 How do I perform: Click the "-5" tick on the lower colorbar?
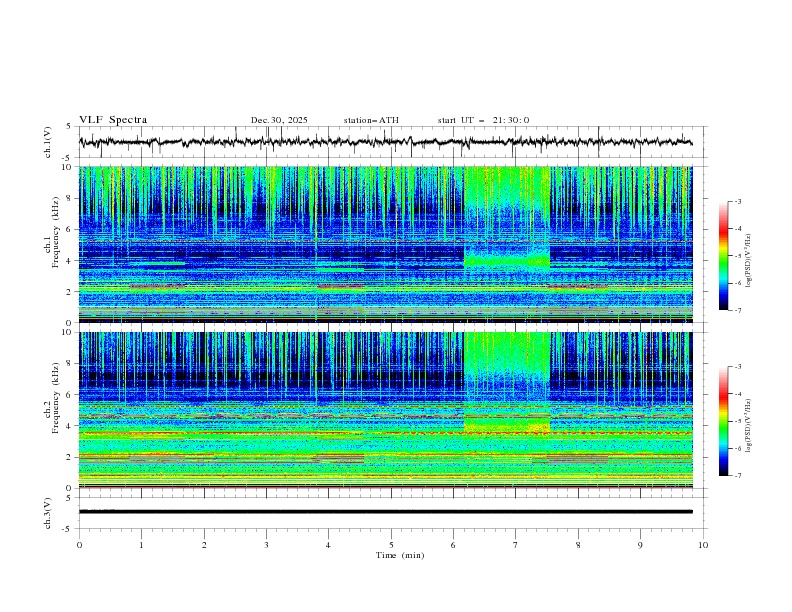pos(737,421)
